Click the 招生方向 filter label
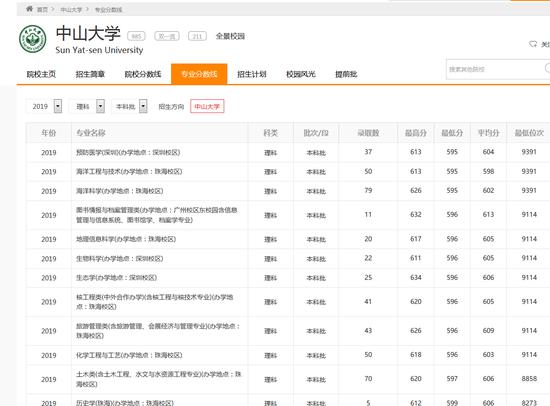This screenshot has width=550, height=406. coord(171,107)
